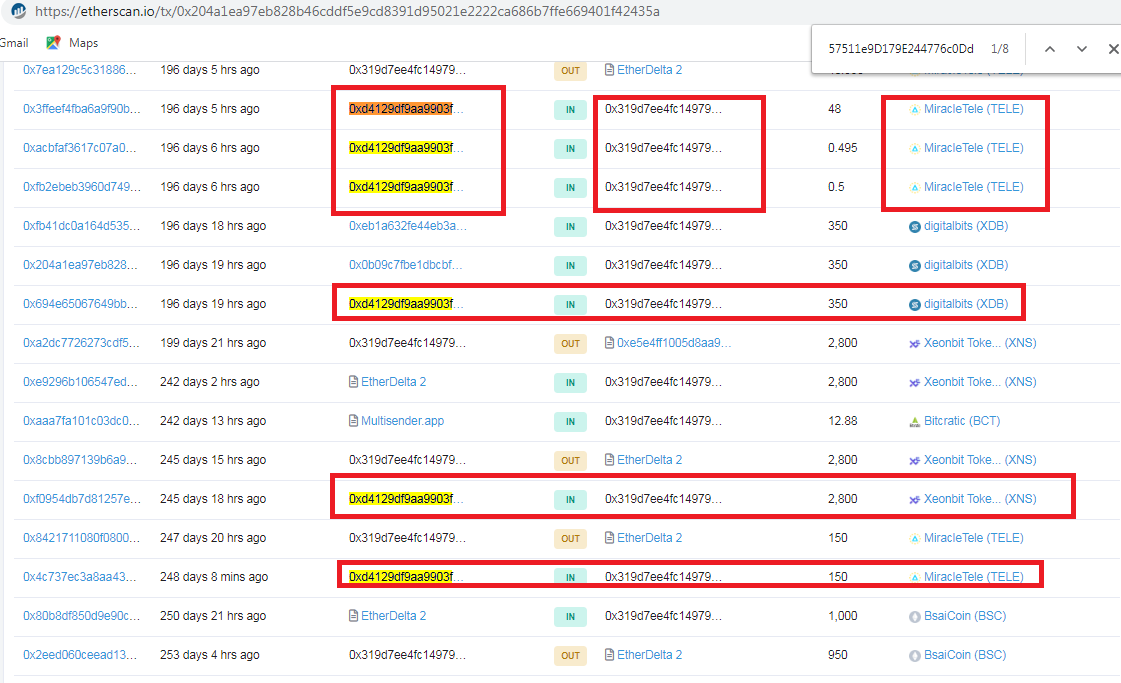
Task: Close the find bar
Action: point(1113,49)
